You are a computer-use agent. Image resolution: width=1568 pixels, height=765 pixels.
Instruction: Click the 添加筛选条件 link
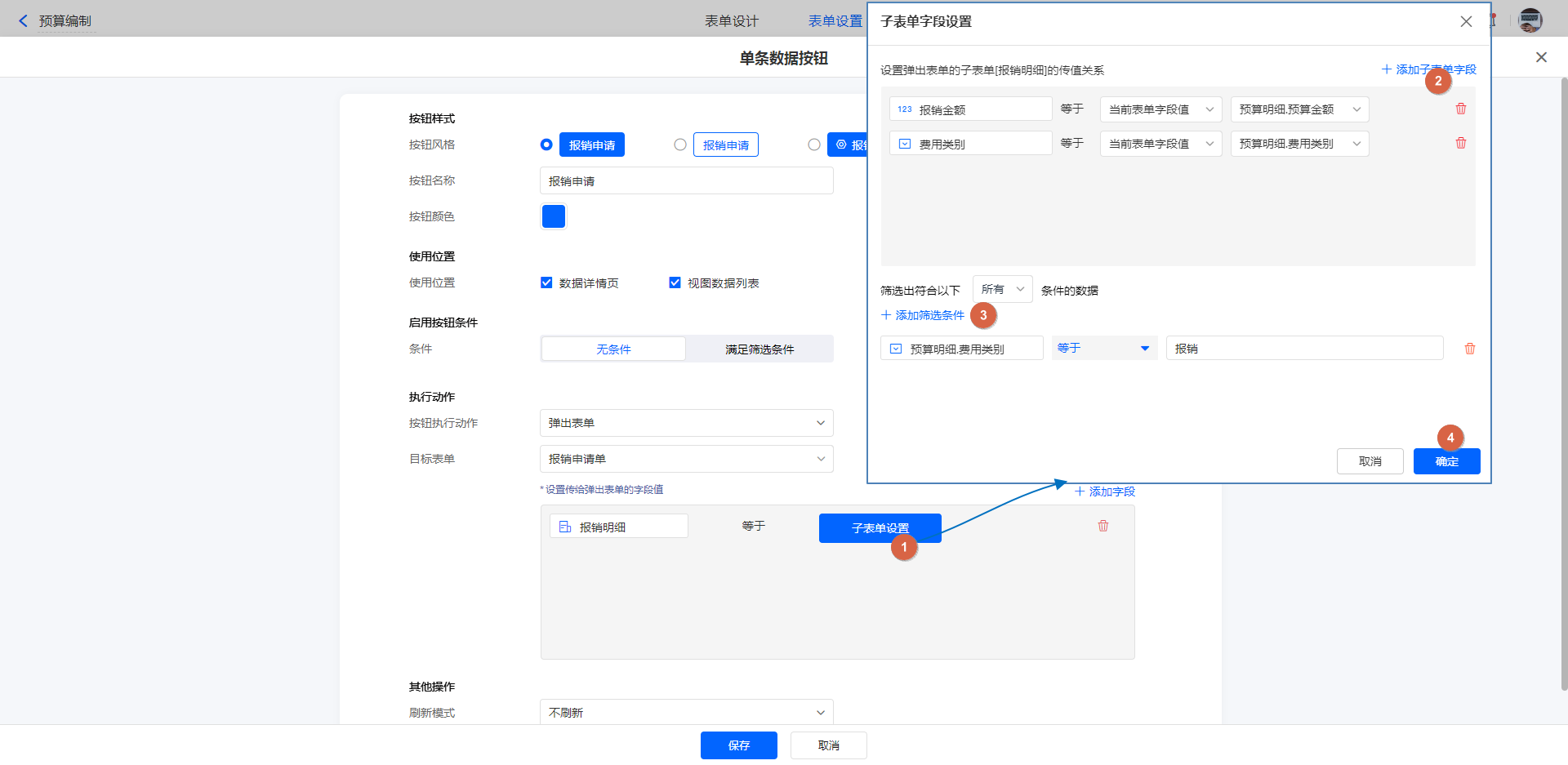923,315
